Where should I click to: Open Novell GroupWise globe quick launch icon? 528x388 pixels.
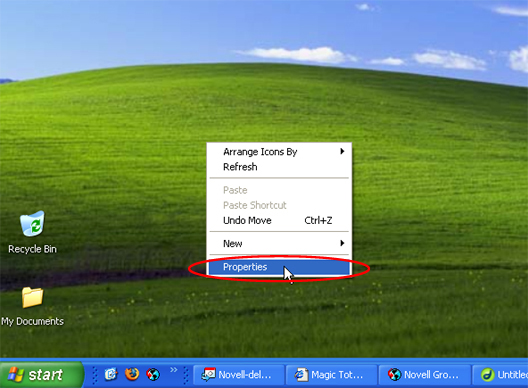click(153, 374)
